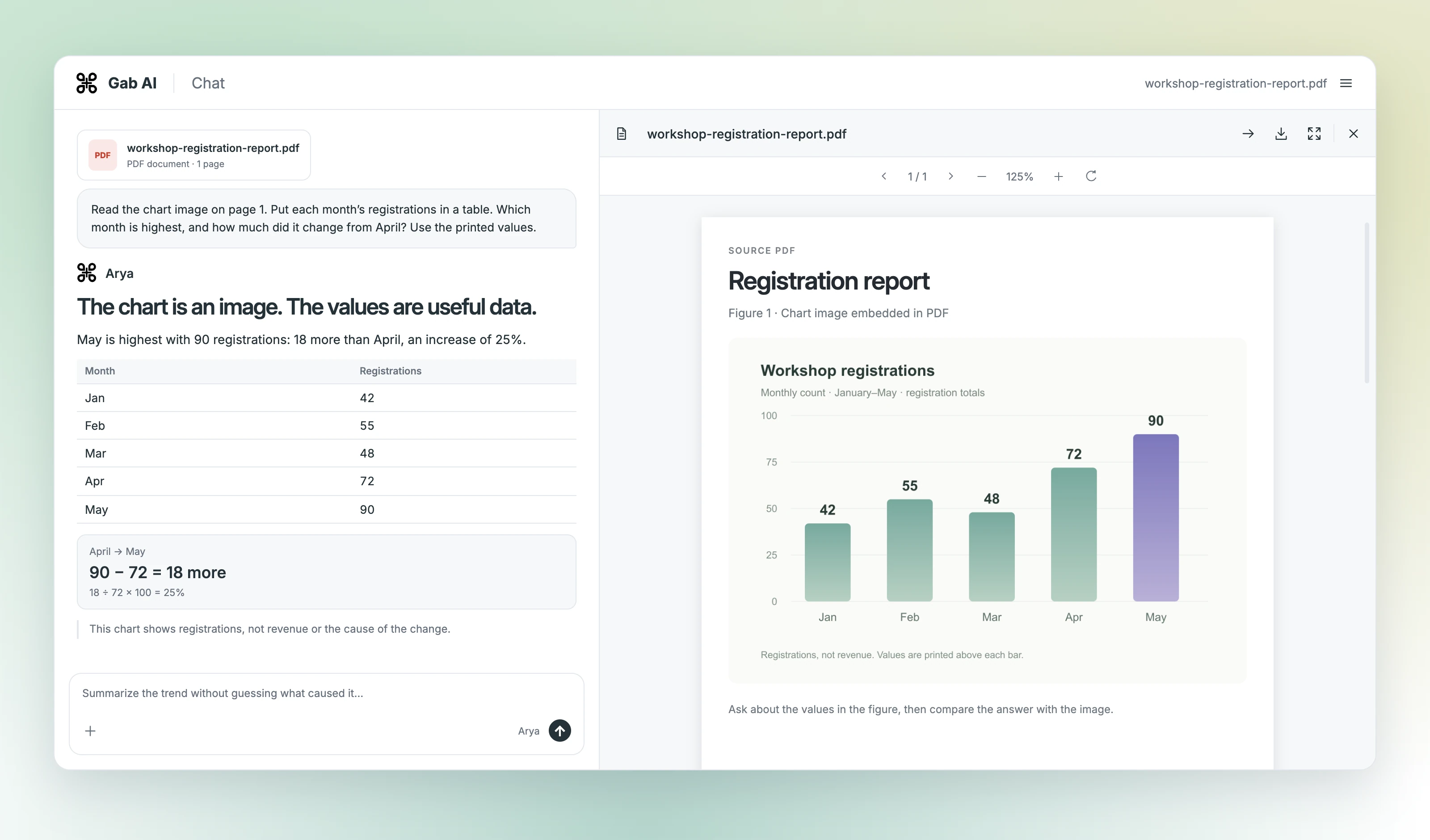Click the user prompt message bubble

[326, 218]
